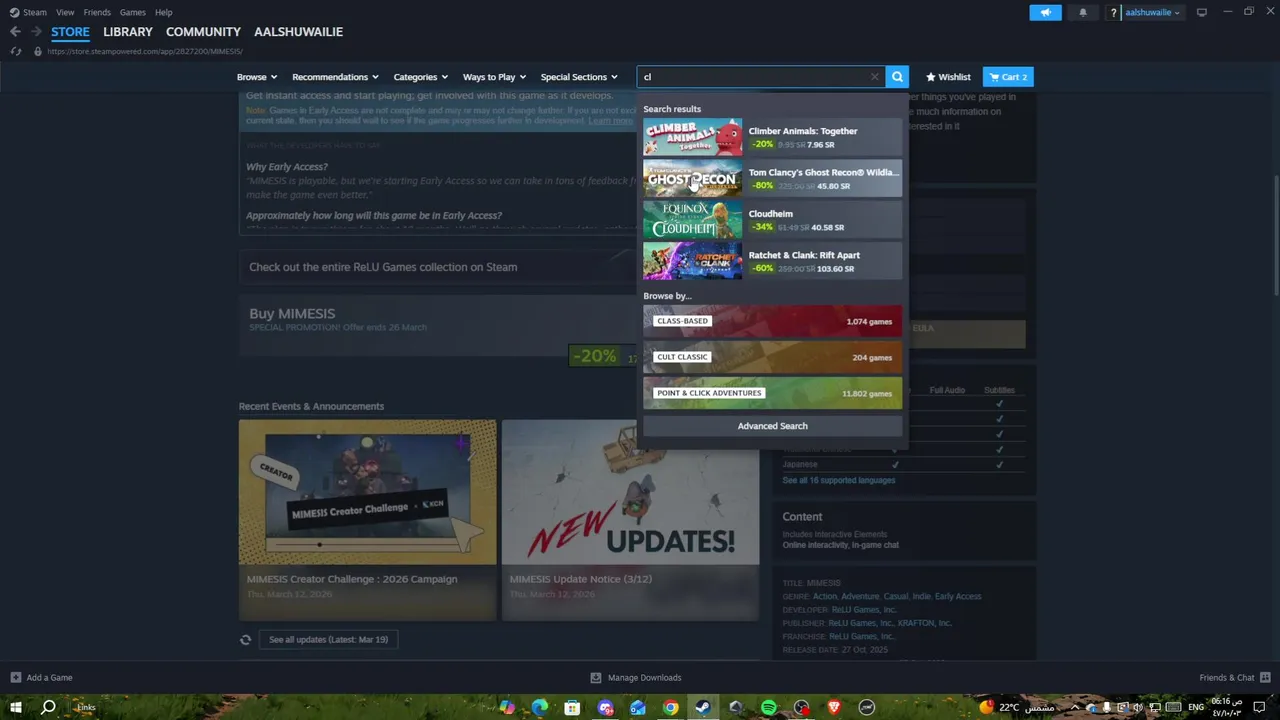Switch to the LIBRARY tab
Viewport: 1280px width, 720px height.
tap(128, 32)
